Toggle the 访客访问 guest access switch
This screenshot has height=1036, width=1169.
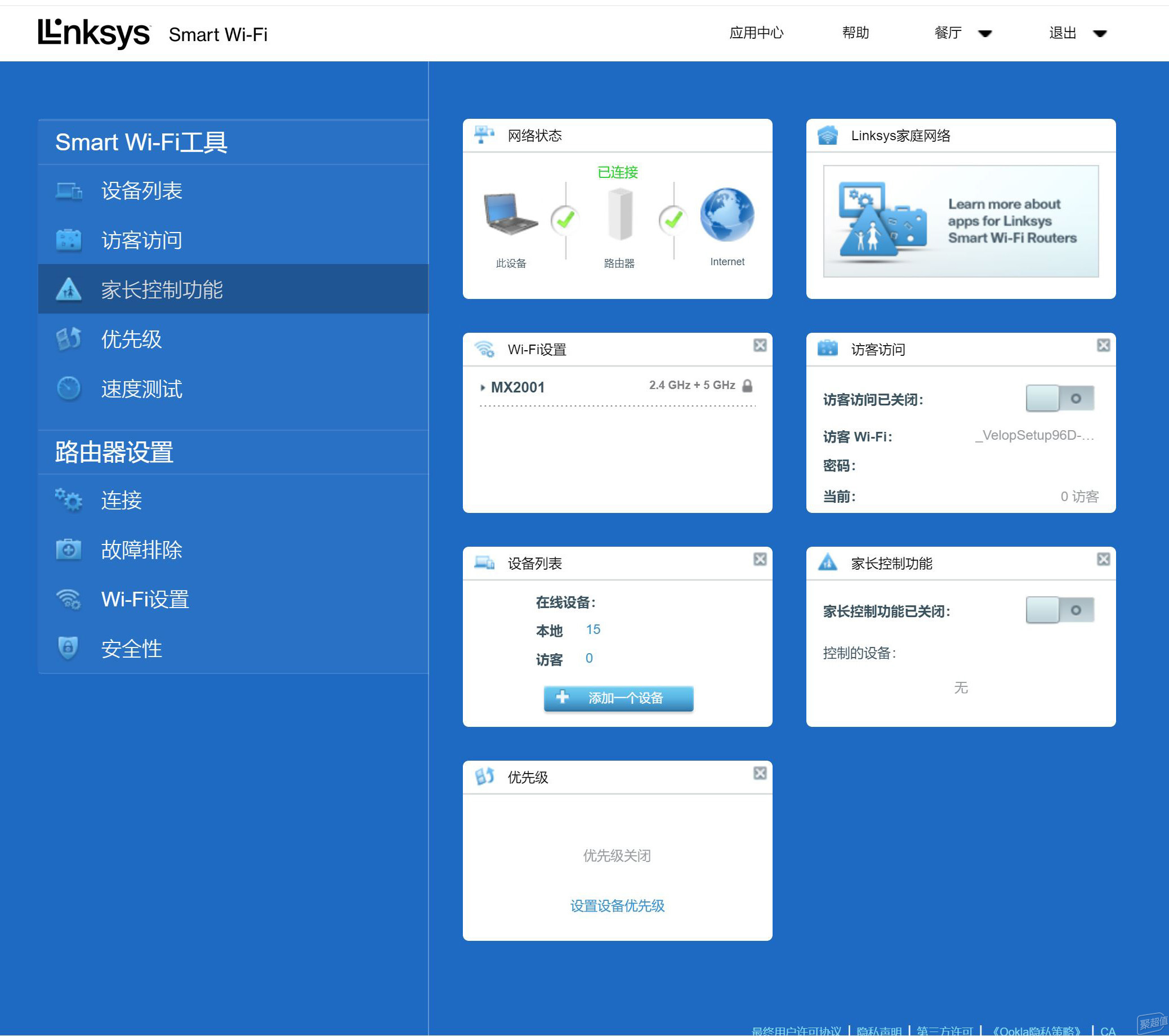point(1060,399)
